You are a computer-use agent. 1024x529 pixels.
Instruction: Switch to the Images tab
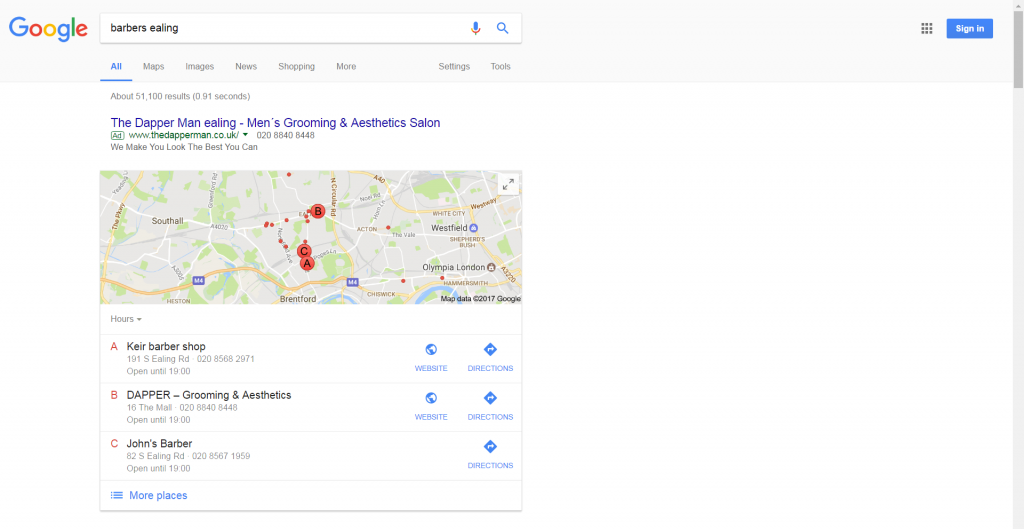(200, 67)
